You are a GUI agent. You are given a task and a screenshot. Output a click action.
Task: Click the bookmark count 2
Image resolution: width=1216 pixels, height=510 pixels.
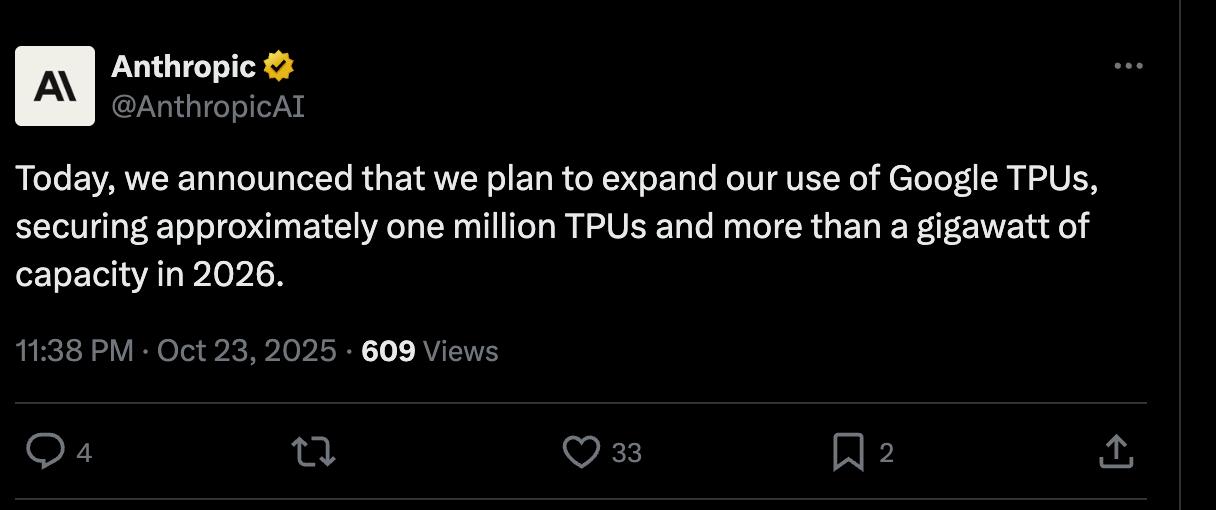coord(886,454)
